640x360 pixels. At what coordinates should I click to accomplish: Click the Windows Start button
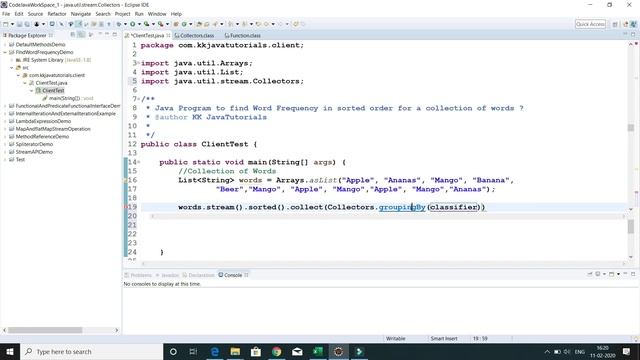pos(10,351)
